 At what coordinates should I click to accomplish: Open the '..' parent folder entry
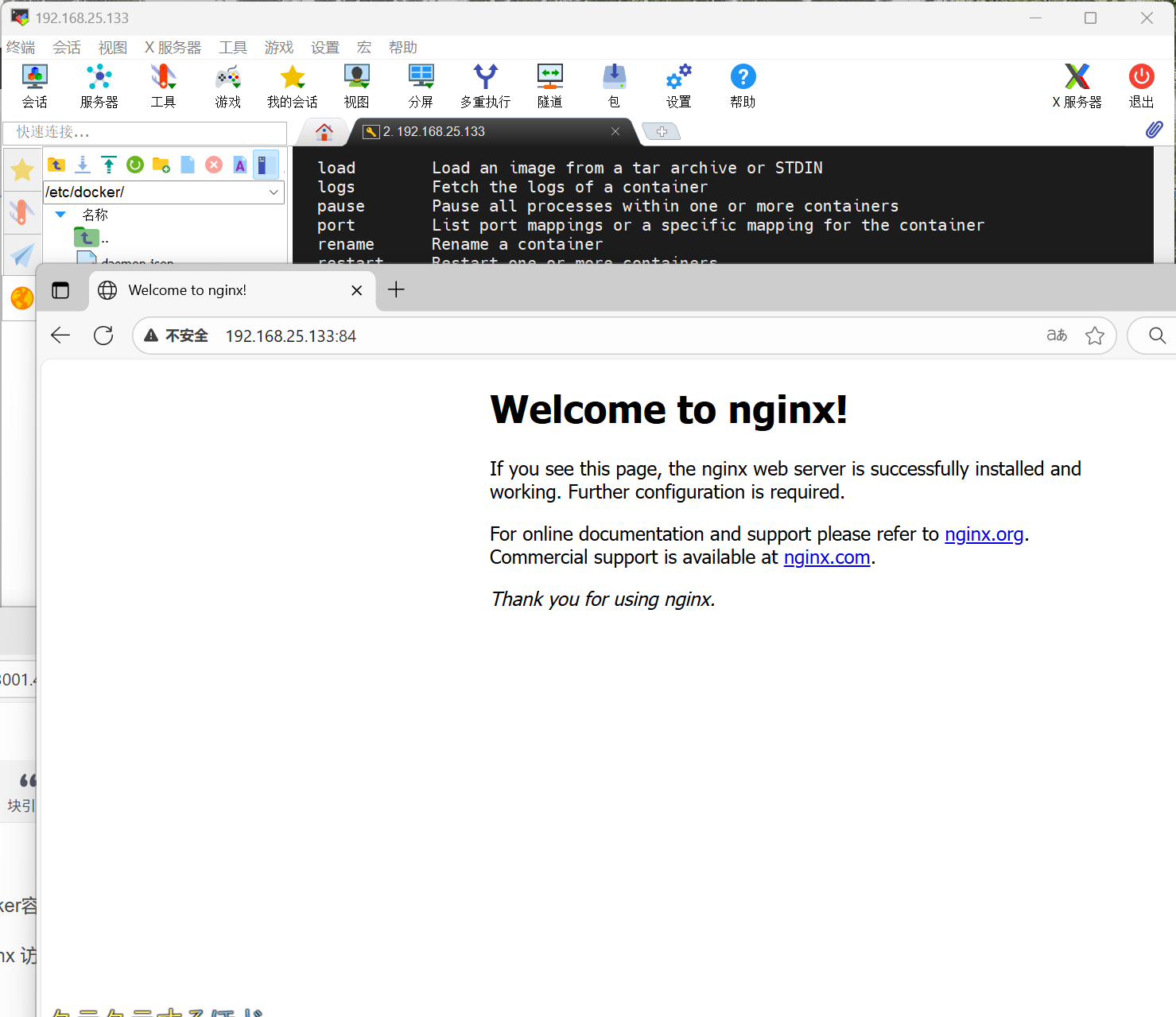click(x=91, y=237)
